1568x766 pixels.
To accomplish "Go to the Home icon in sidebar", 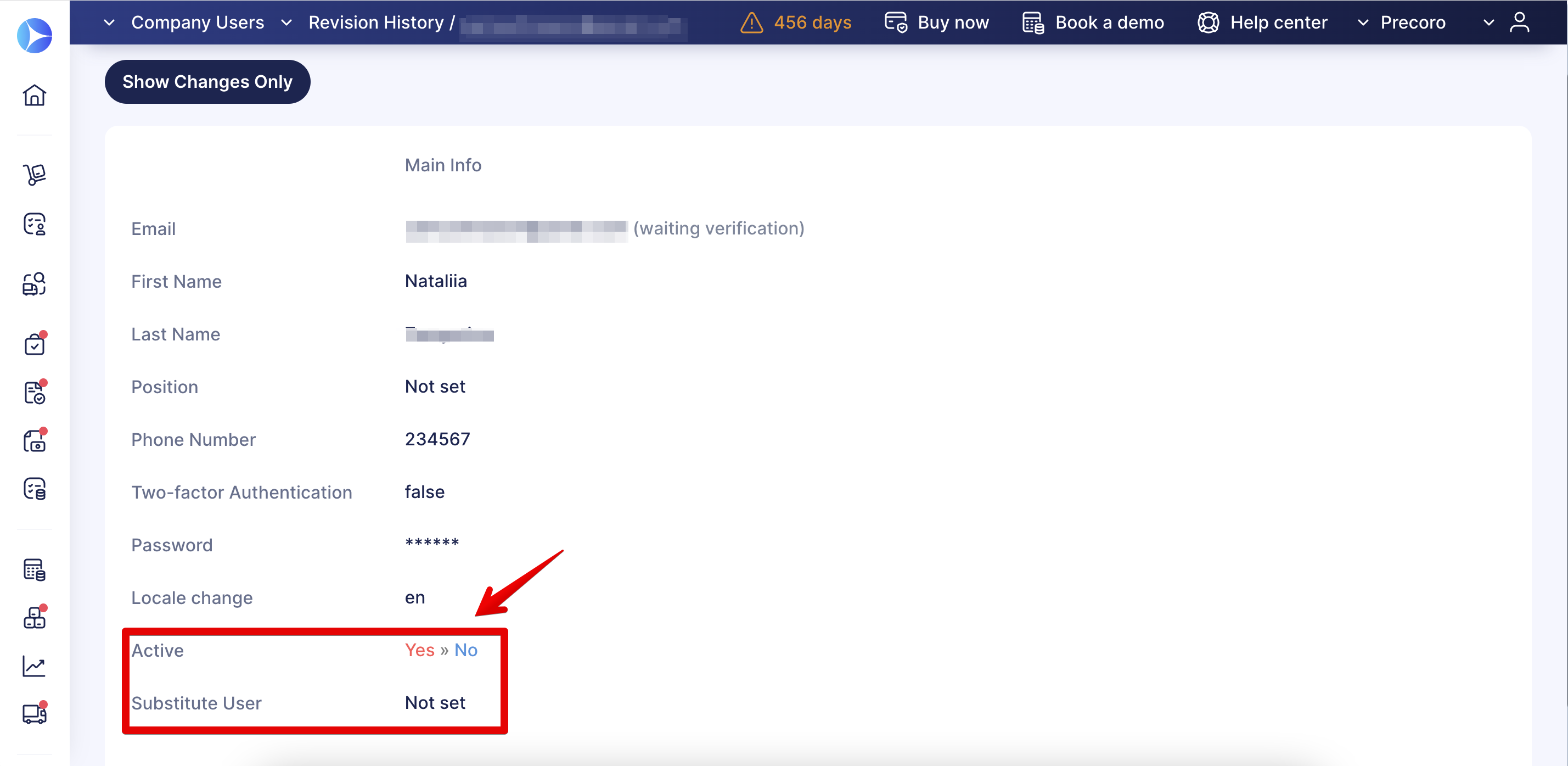I will coord(35,95).
